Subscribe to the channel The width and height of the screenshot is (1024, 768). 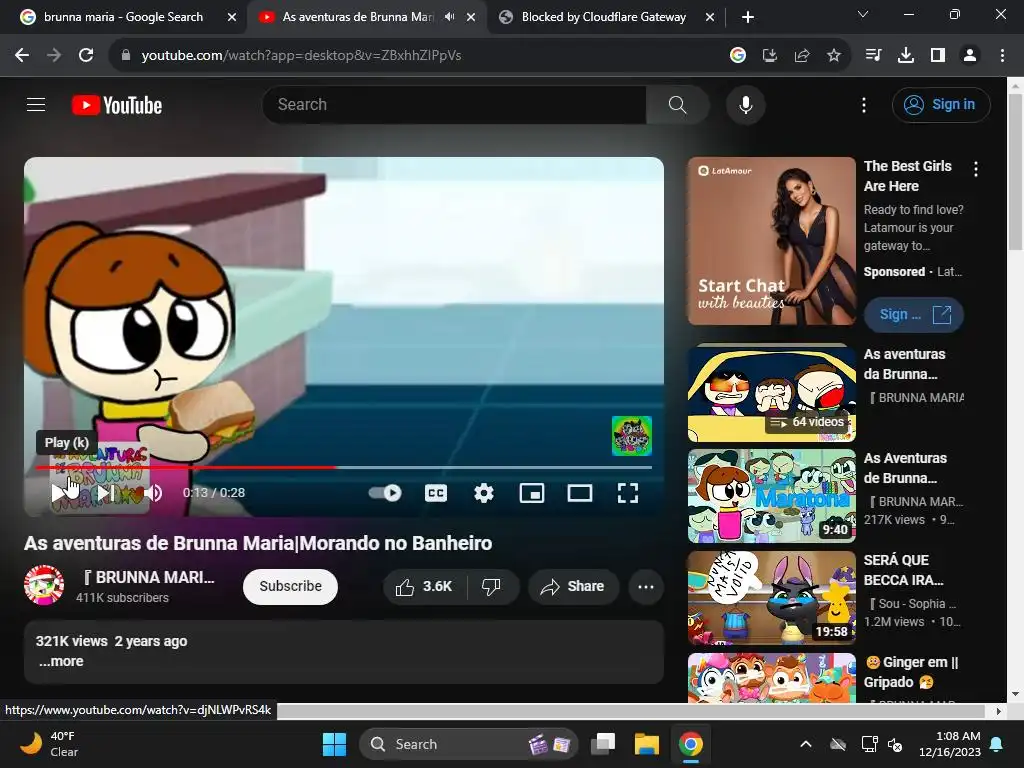coord(290,586)
